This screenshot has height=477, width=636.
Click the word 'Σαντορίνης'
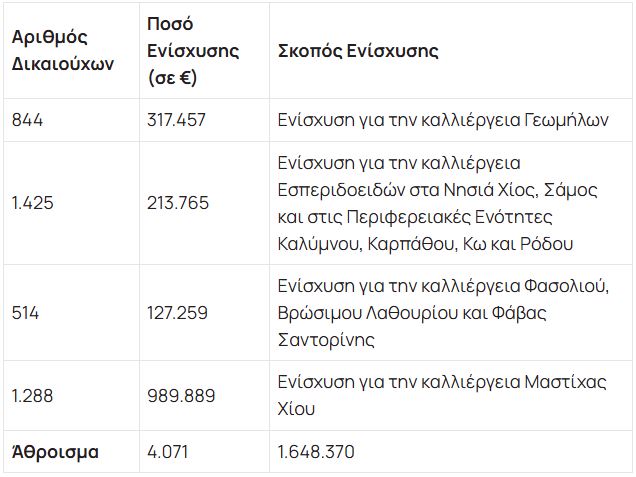coord(326,340)
